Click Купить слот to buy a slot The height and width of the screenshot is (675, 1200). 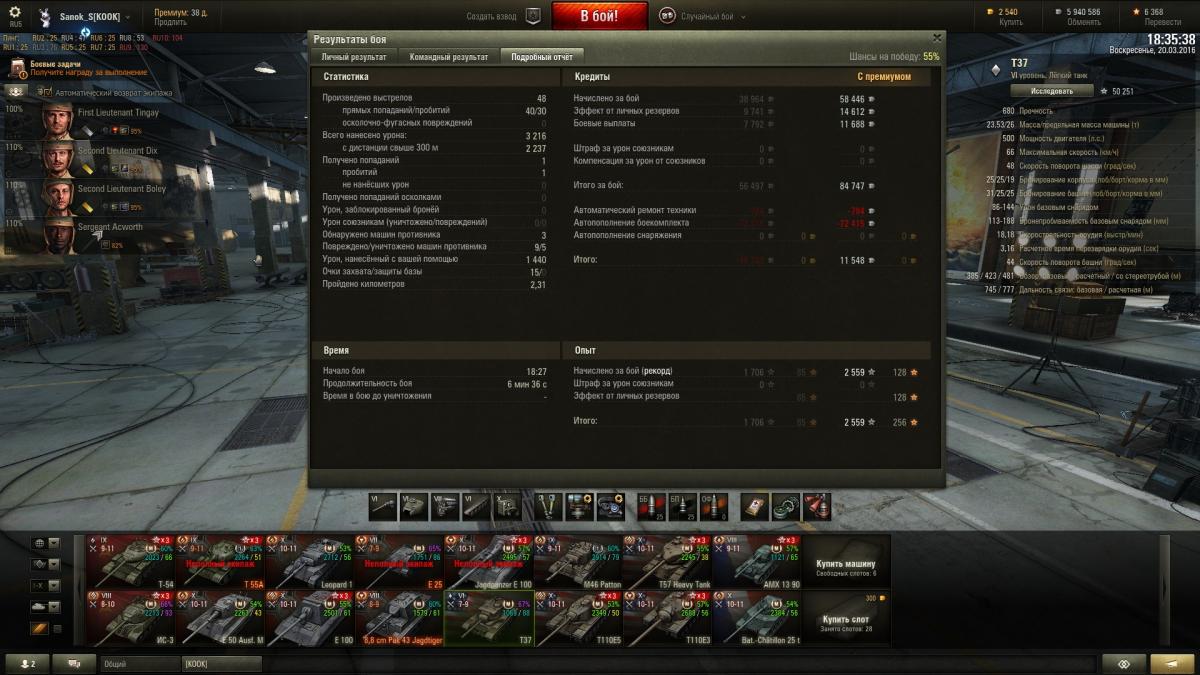[x=847, y=618]
